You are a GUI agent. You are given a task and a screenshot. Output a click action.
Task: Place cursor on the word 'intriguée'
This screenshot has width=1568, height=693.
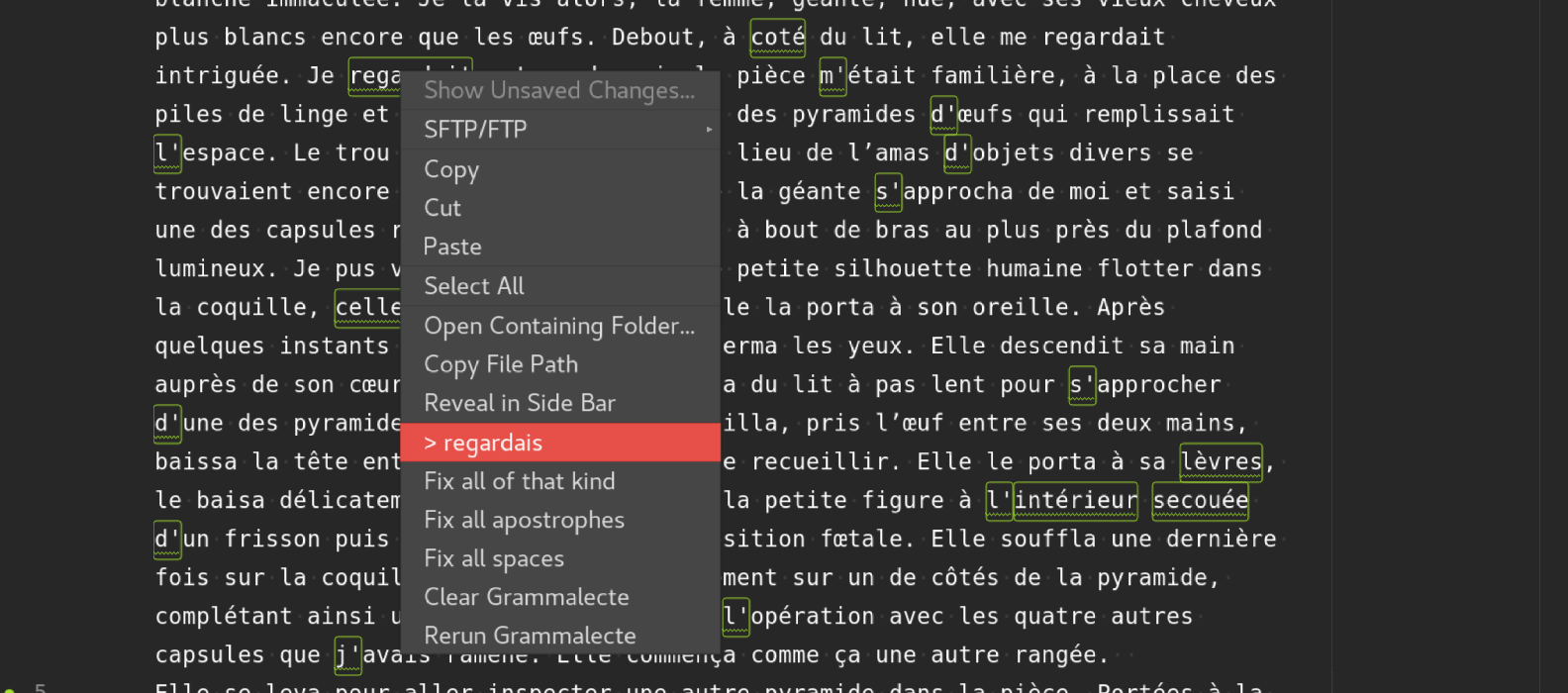click(217, 76)
